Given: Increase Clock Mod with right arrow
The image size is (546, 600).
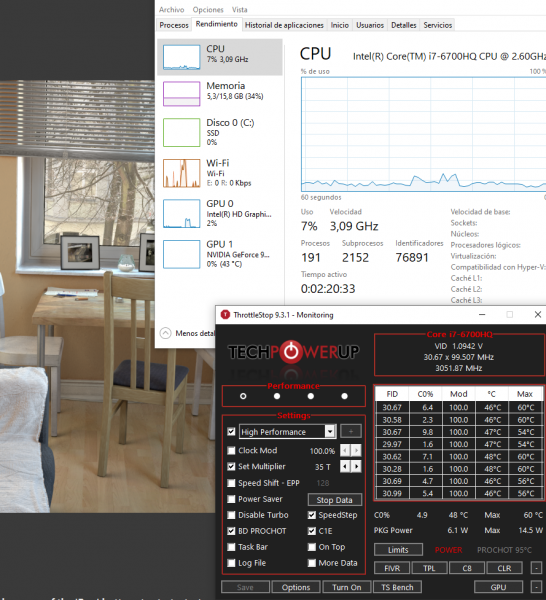Looking at the screenshot, I should [356, 450].
